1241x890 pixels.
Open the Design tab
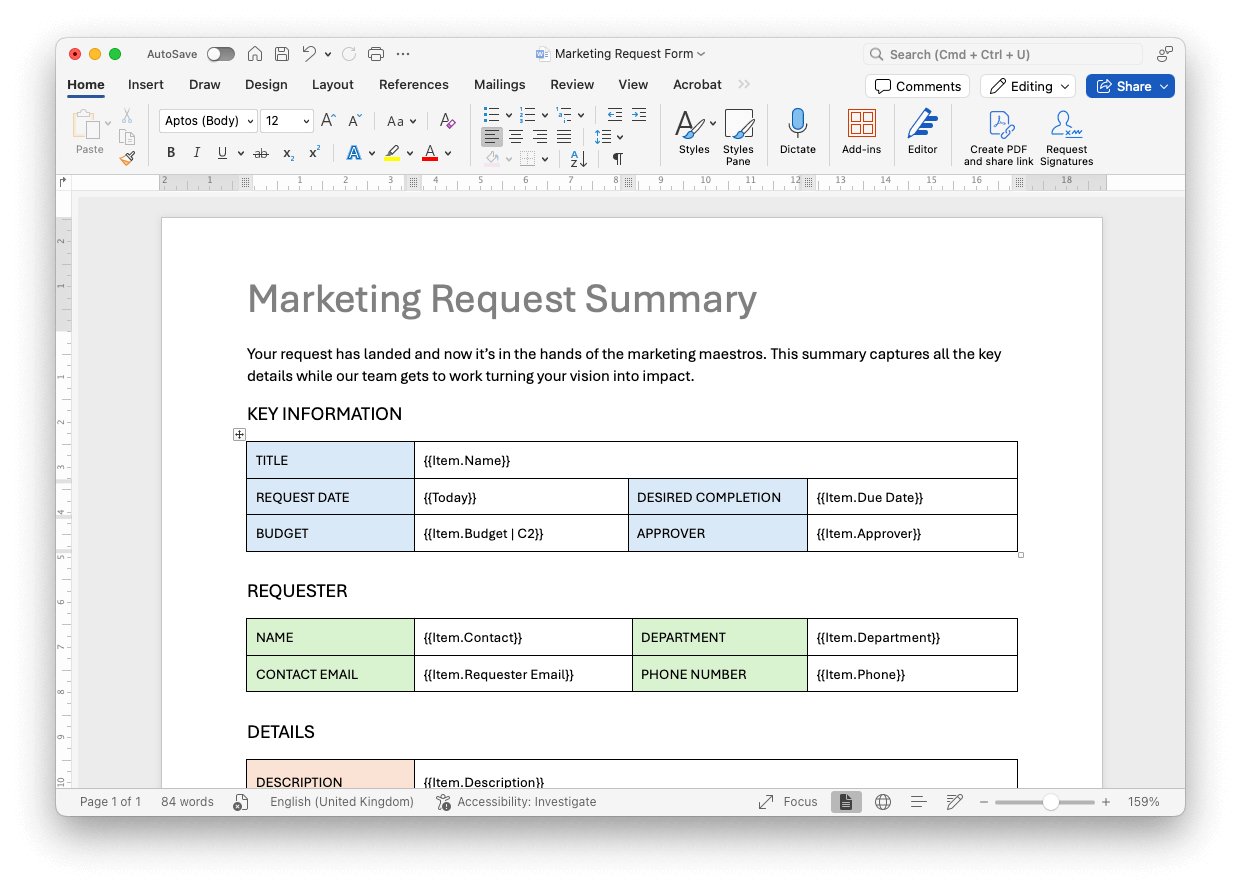tap(266, 85)
